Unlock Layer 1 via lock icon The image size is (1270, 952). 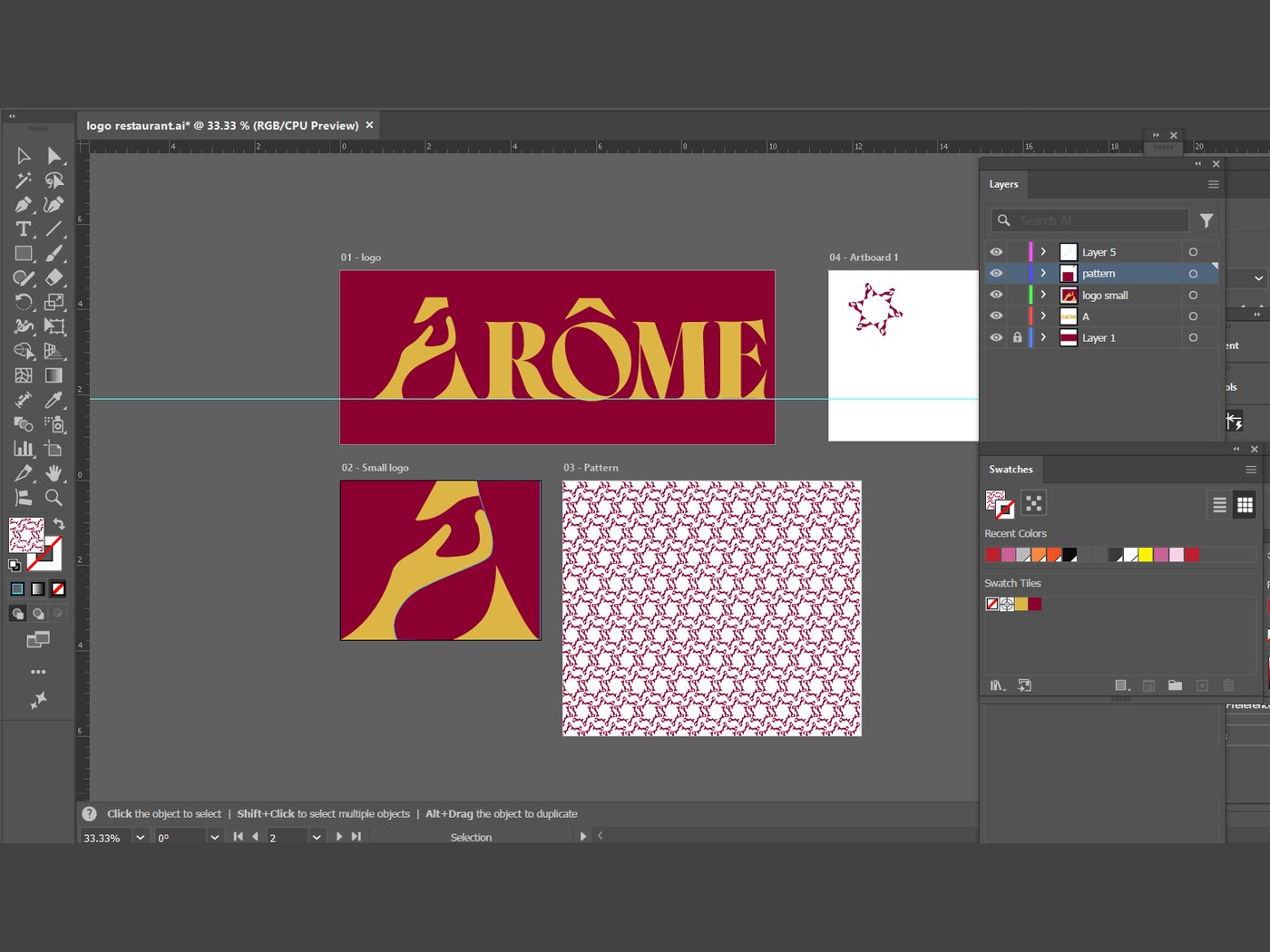(1017, 337)
